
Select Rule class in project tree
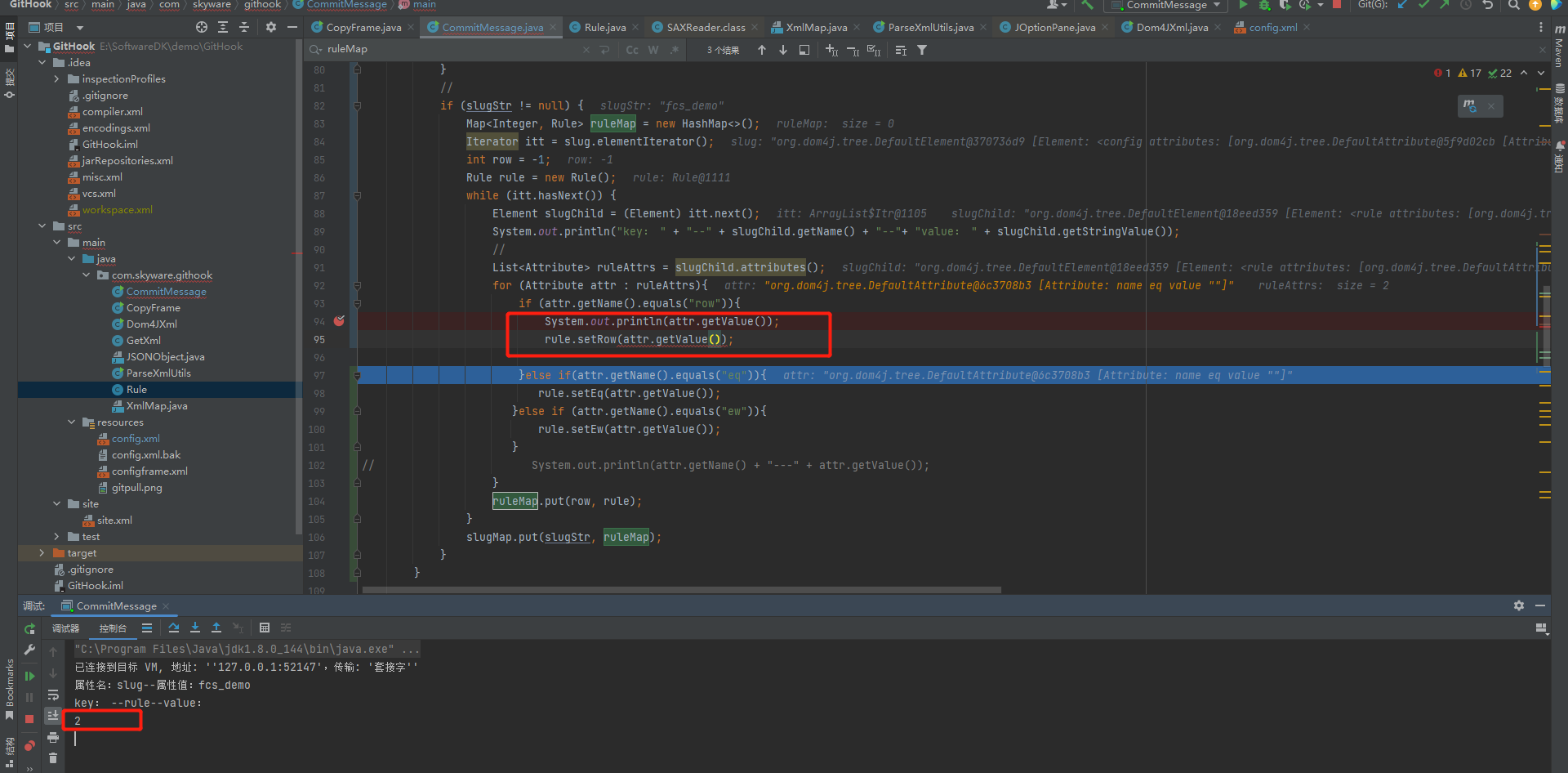(136, 390)
